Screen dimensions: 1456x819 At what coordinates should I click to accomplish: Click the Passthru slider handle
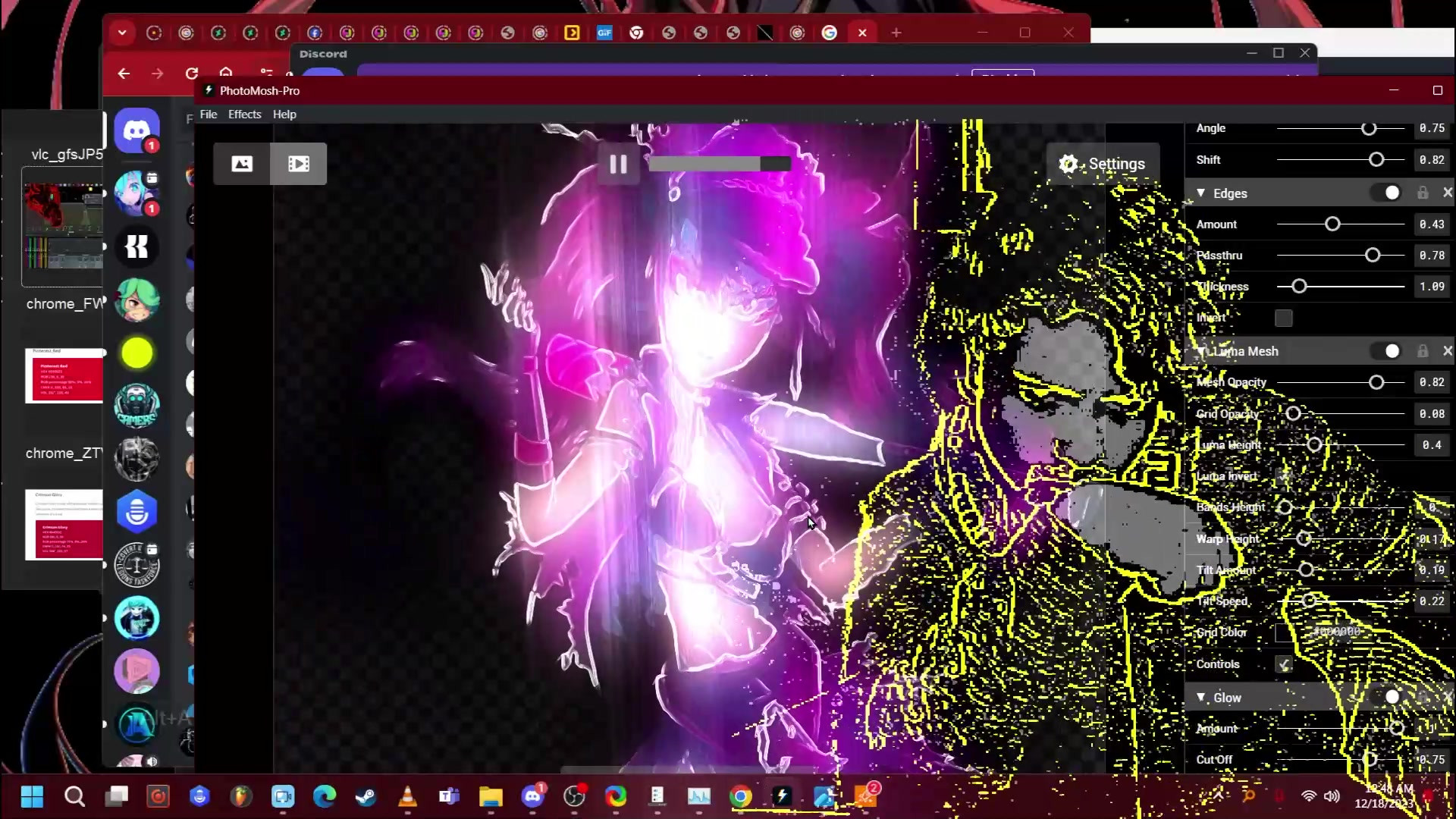pos(1373,256)
